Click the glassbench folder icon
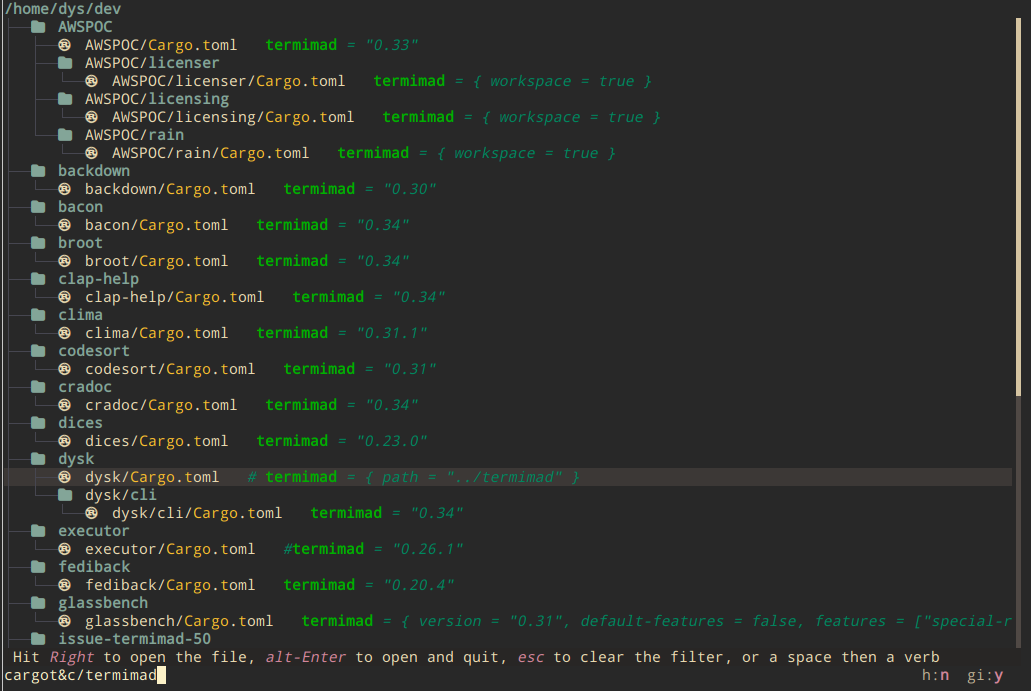The width and height of the screenshot is (1031, 691). tap(39, 603)
